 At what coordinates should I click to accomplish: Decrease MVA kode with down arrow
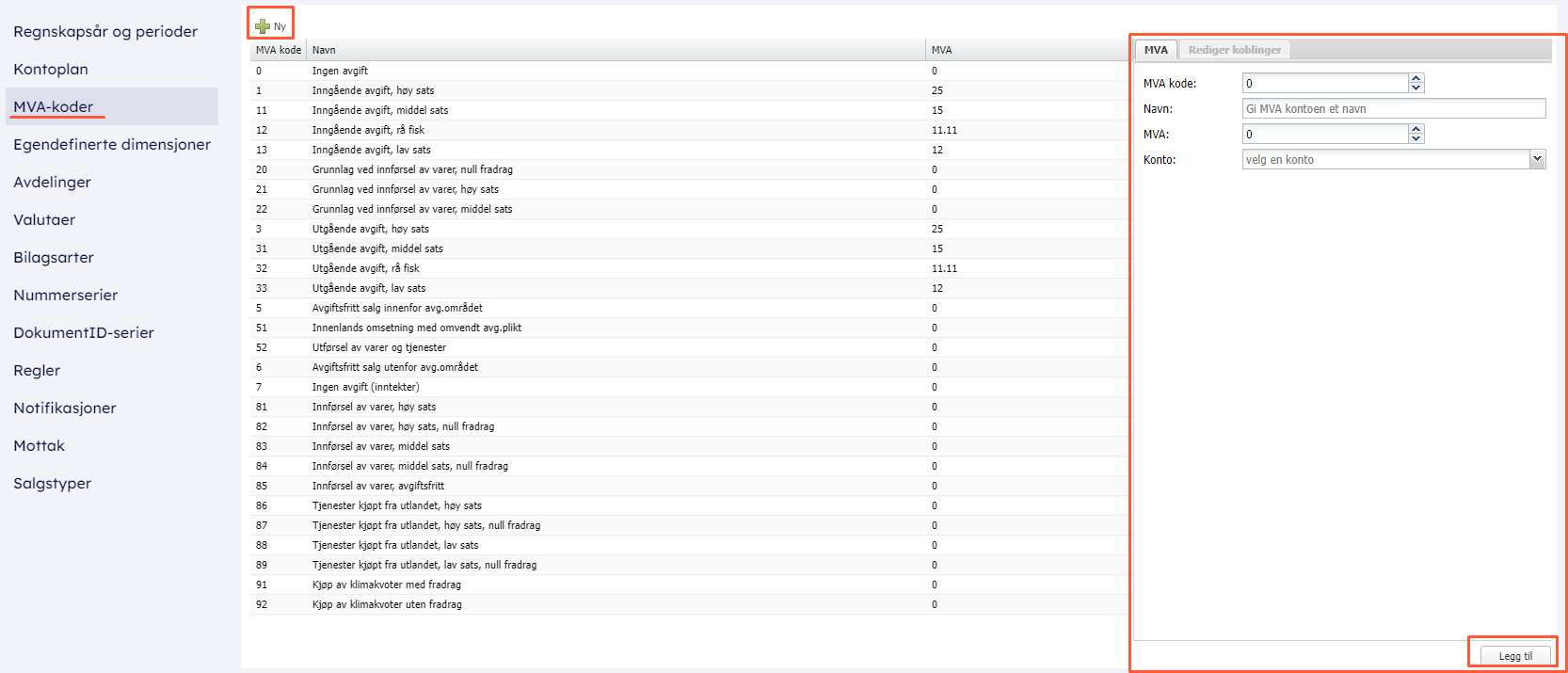[x=1416, y=88]
